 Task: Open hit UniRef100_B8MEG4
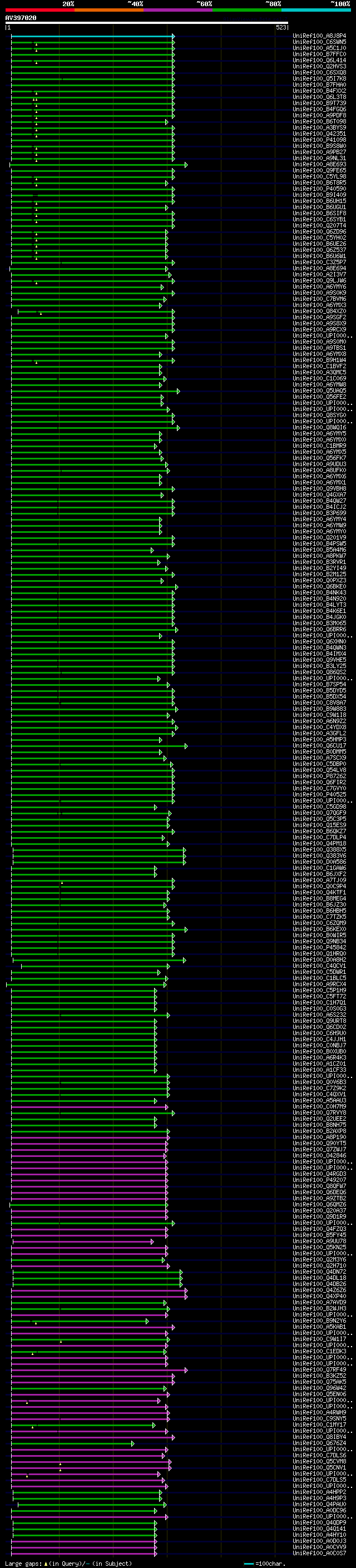pyautogui.click(x=319, y=898)
